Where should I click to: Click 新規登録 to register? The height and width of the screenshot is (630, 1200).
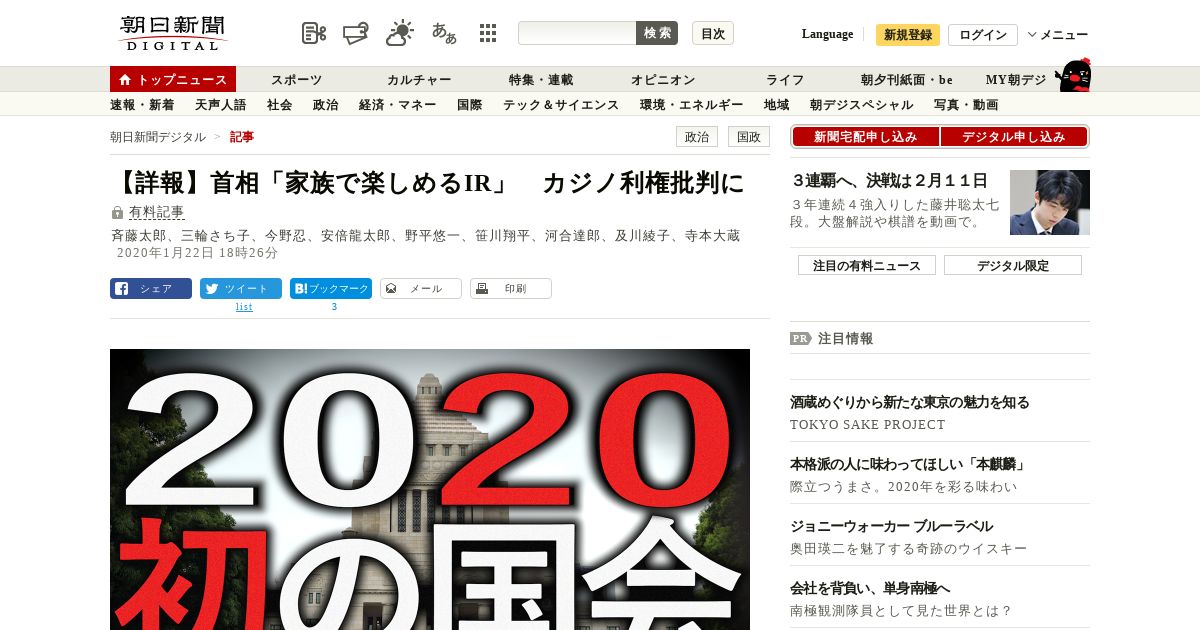pos(908,35)
